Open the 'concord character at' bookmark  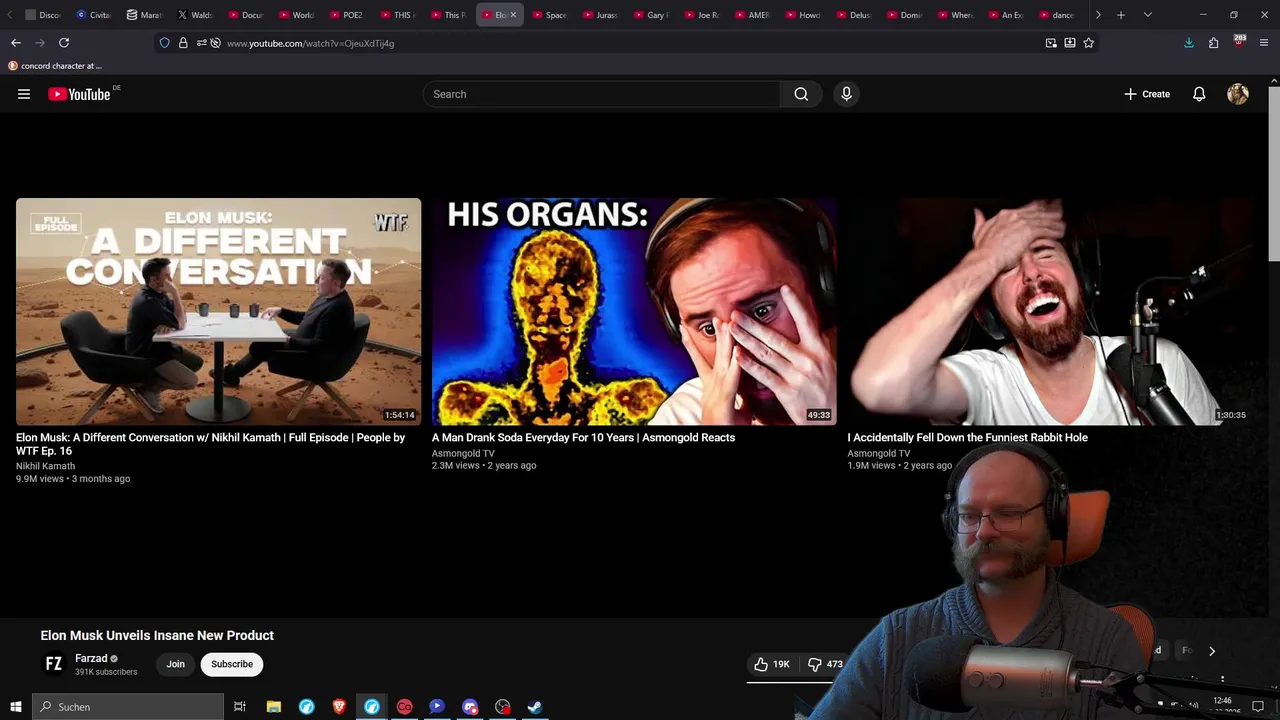tap(55, 66)
